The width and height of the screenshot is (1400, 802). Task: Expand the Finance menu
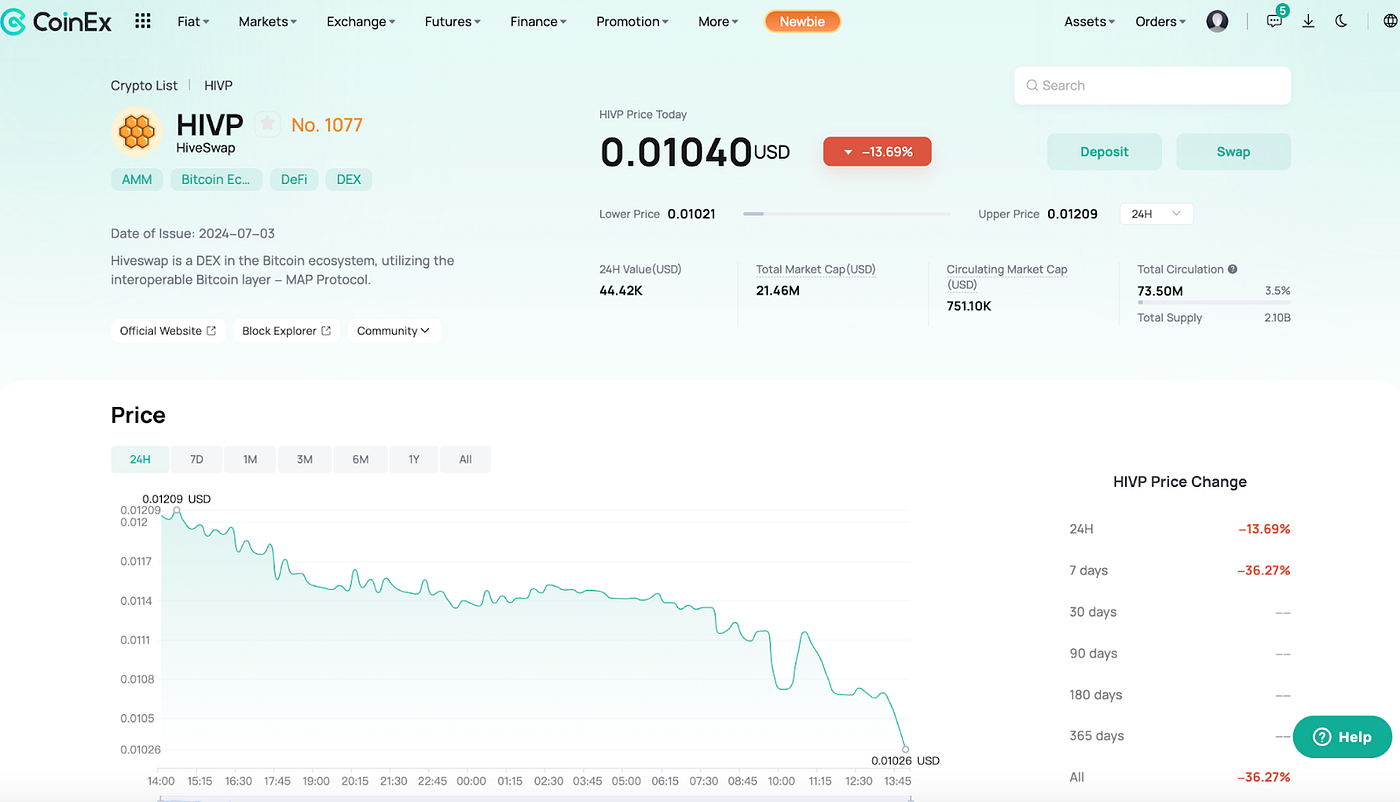coord(538,21)
